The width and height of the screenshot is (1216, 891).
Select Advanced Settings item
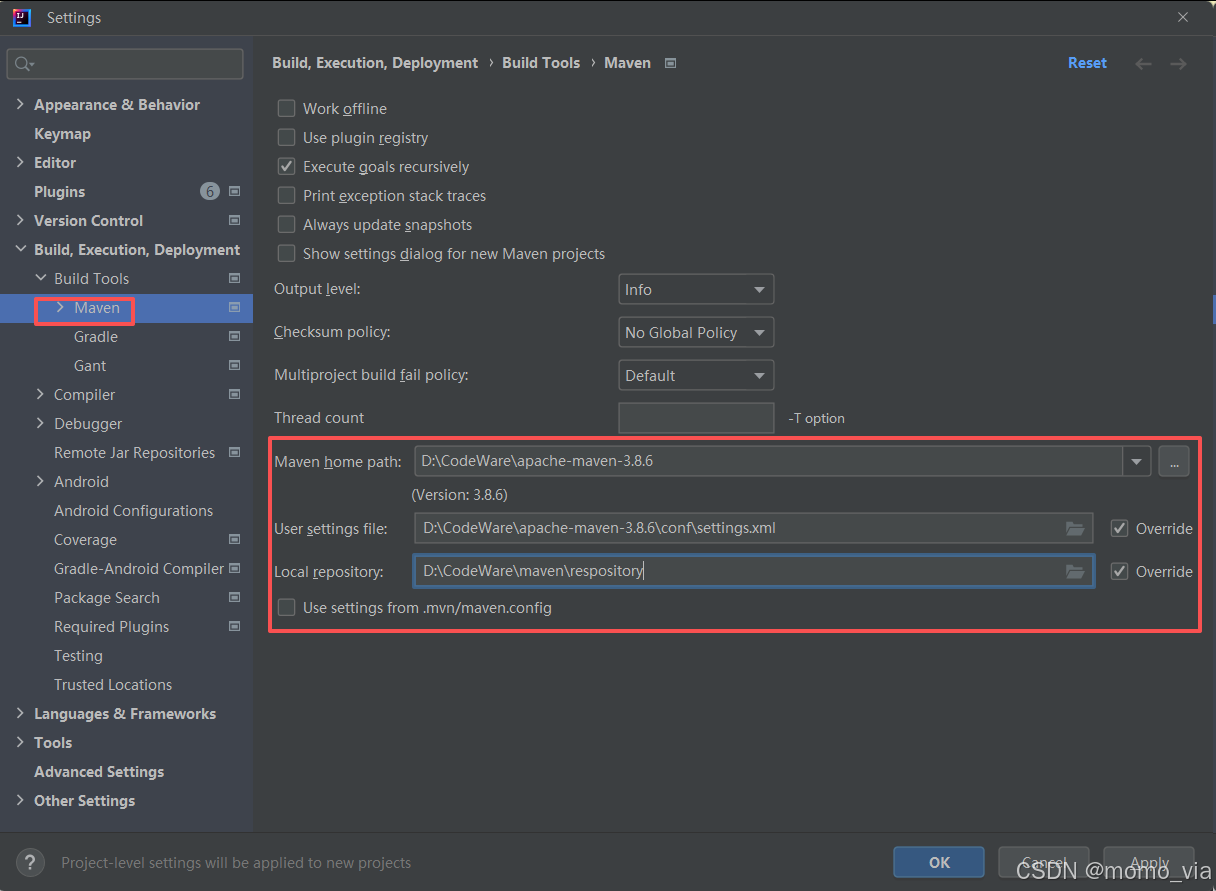tap(99, 771)
